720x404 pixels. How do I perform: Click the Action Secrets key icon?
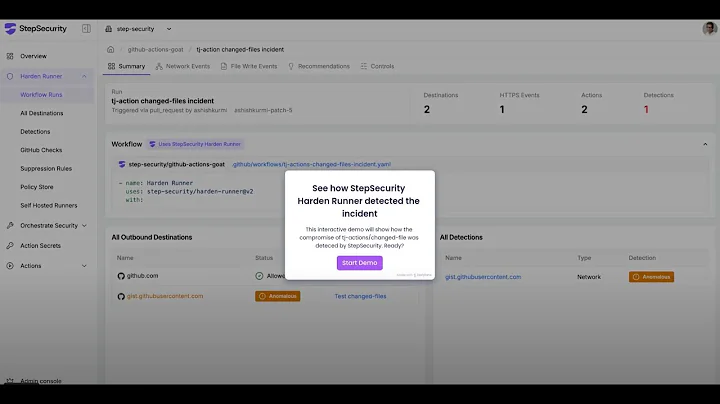tap(10, 246)
